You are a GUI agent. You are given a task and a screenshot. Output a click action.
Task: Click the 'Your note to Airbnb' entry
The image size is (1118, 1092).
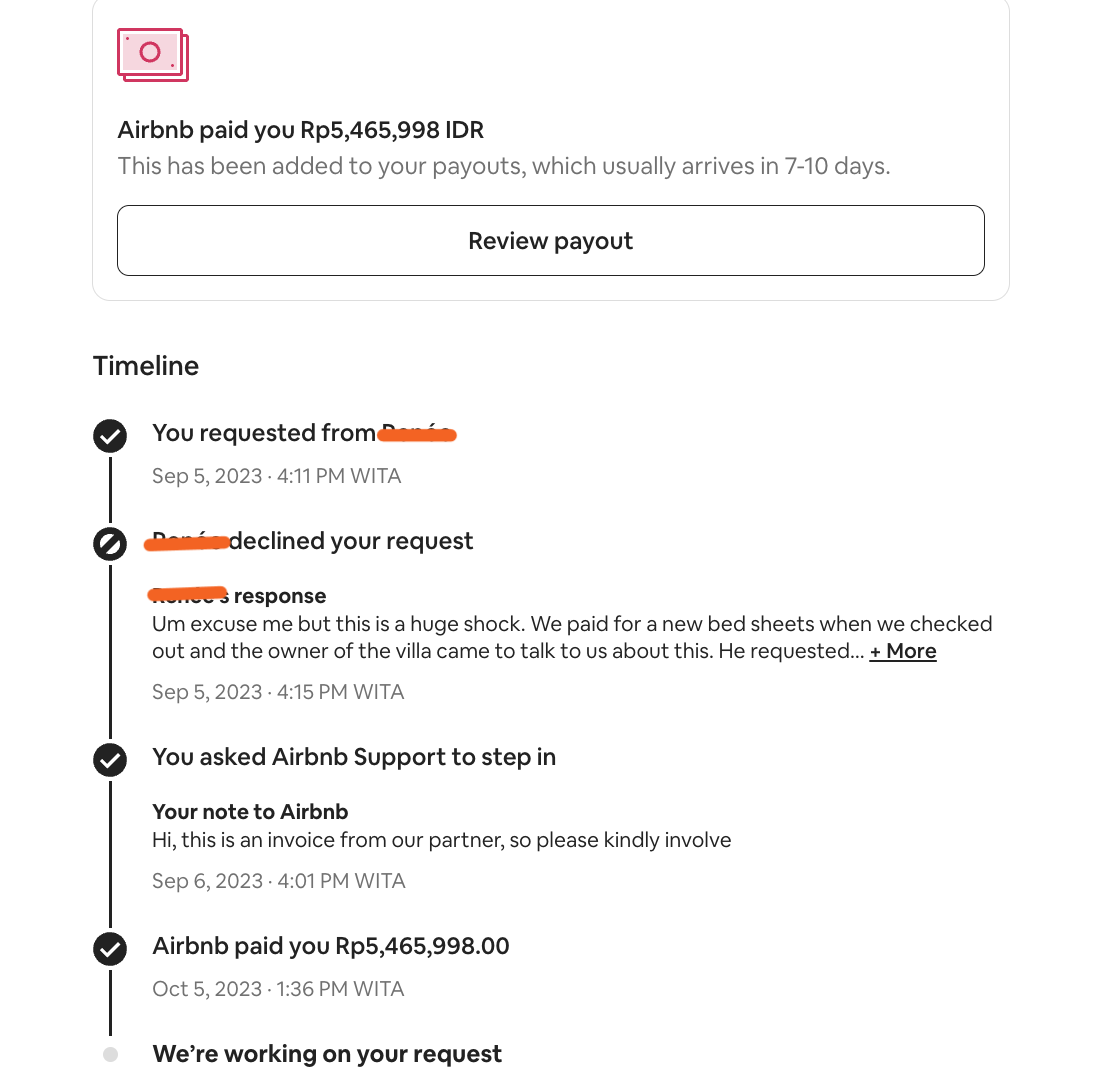coord(250,811)
